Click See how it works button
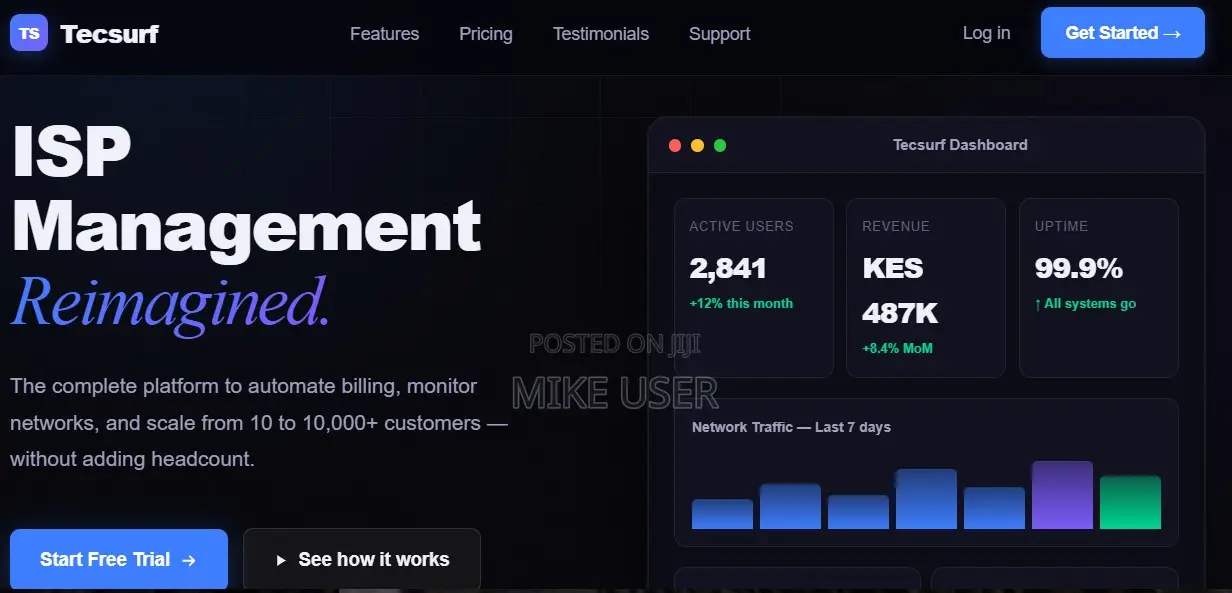The width and height of the screenshot is (1232, 593). (362, 560)
